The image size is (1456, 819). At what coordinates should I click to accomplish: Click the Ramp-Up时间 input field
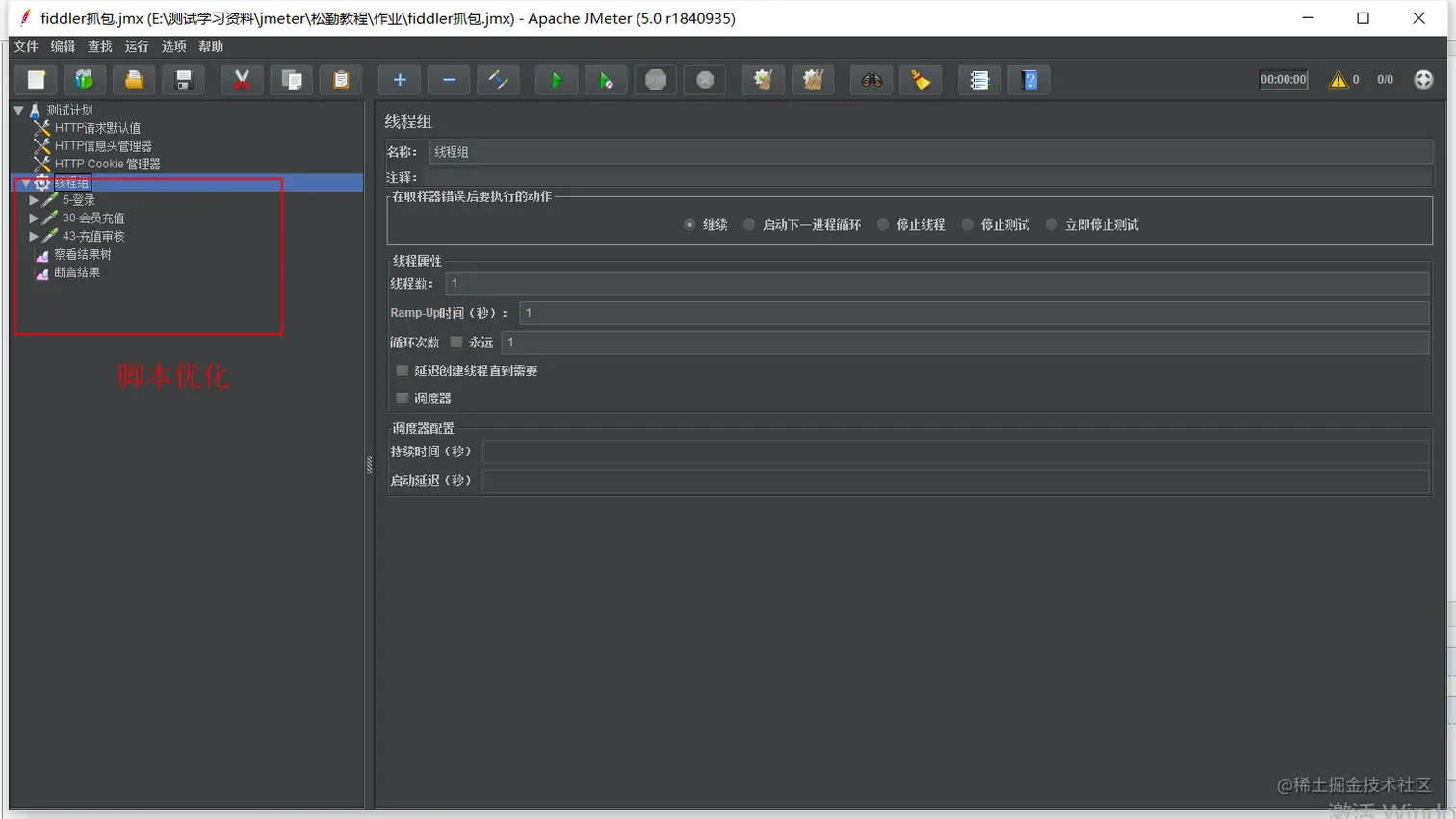pyautogui.click(x=974, y=313)
